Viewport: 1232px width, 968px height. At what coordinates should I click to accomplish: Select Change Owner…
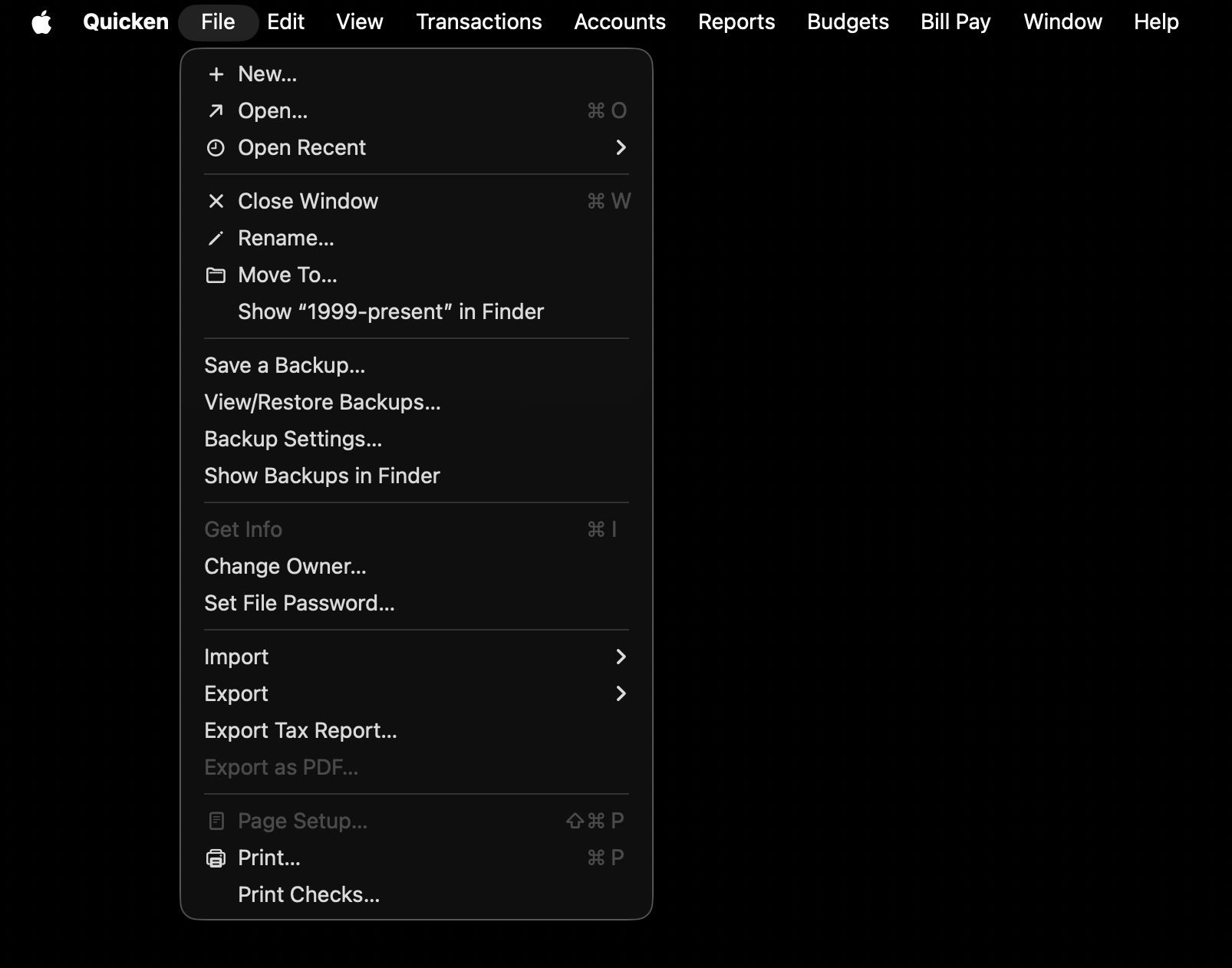(x=417, y=567)
